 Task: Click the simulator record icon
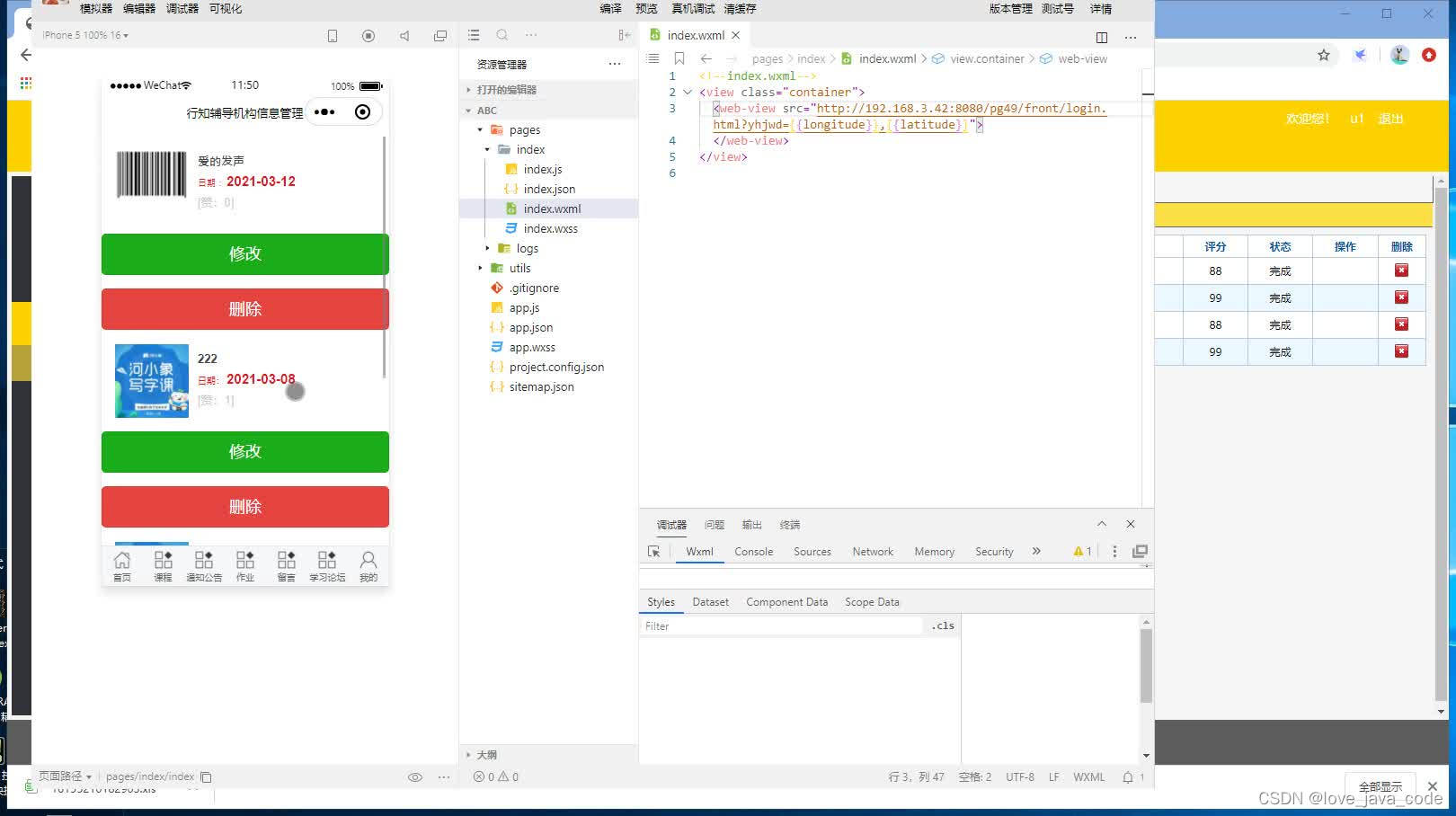point(368,36)
